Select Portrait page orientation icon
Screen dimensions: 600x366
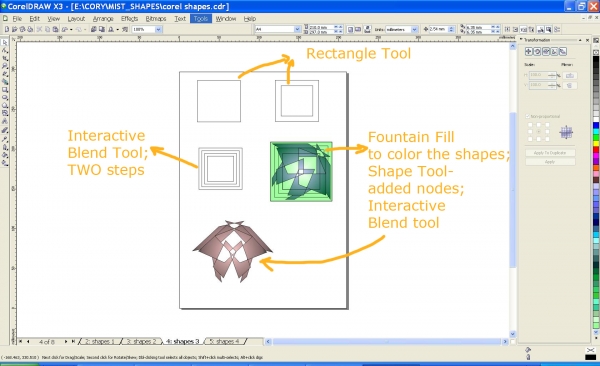tap(350, 29)
